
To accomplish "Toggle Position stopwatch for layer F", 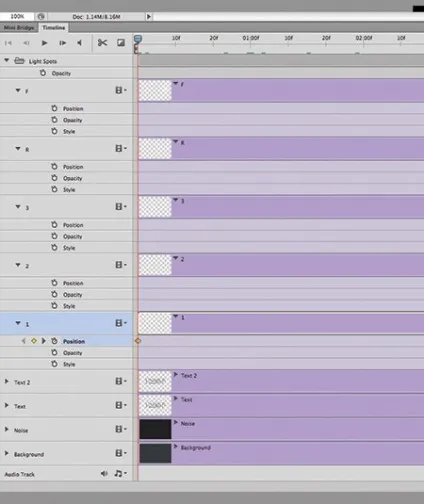I will coord(54,108).
